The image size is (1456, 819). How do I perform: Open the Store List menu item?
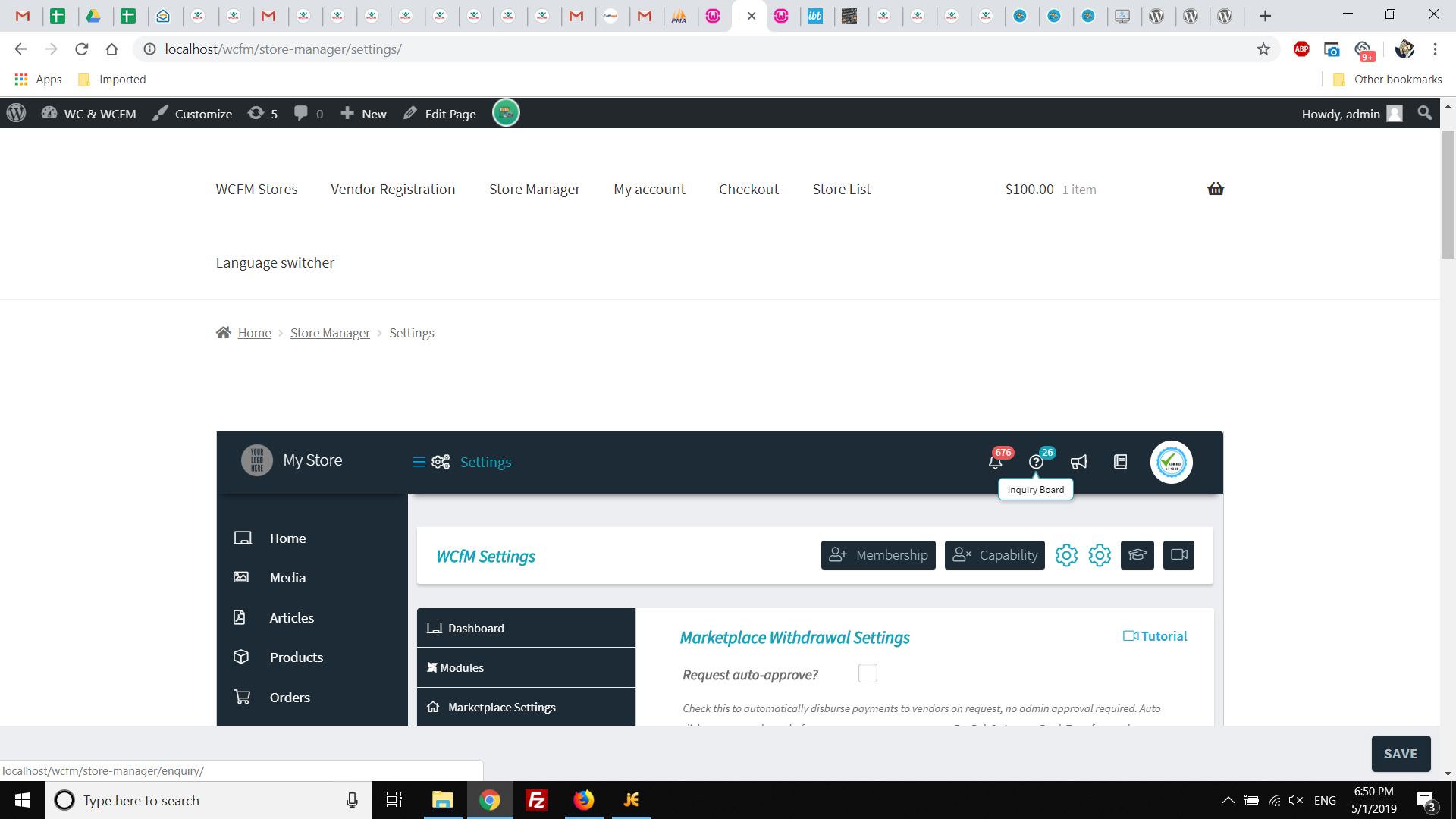(842, 189)
